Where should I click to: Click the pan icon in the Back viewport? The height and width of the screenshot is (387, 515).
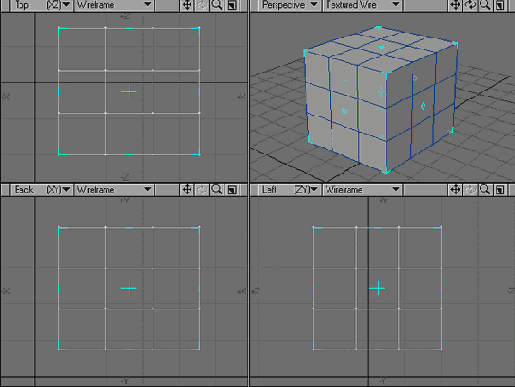(187, 190)
